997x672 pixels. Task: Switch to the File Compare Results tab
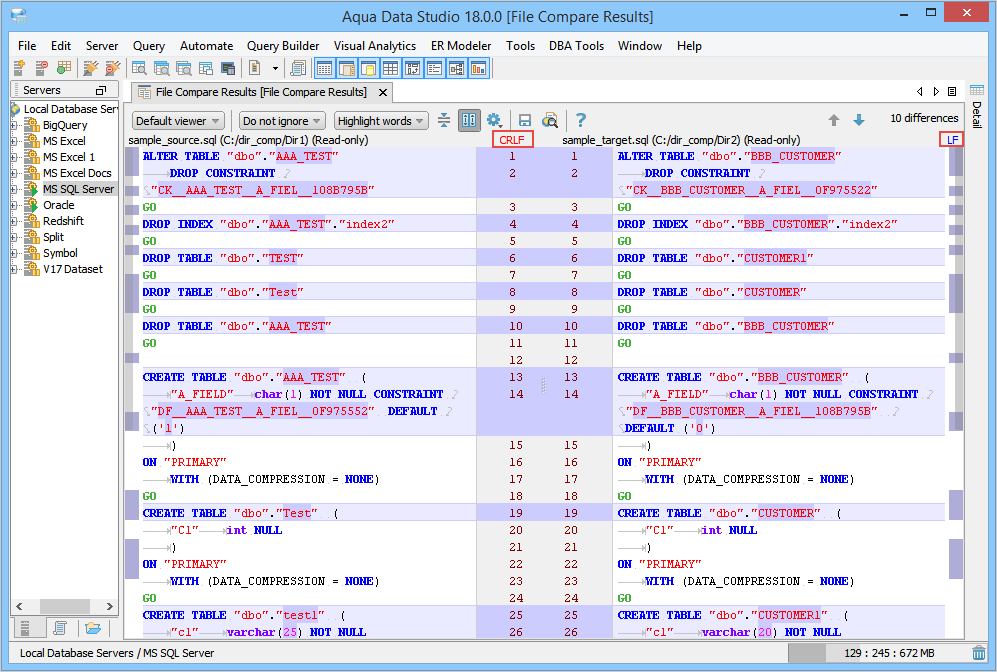[260, 92]
